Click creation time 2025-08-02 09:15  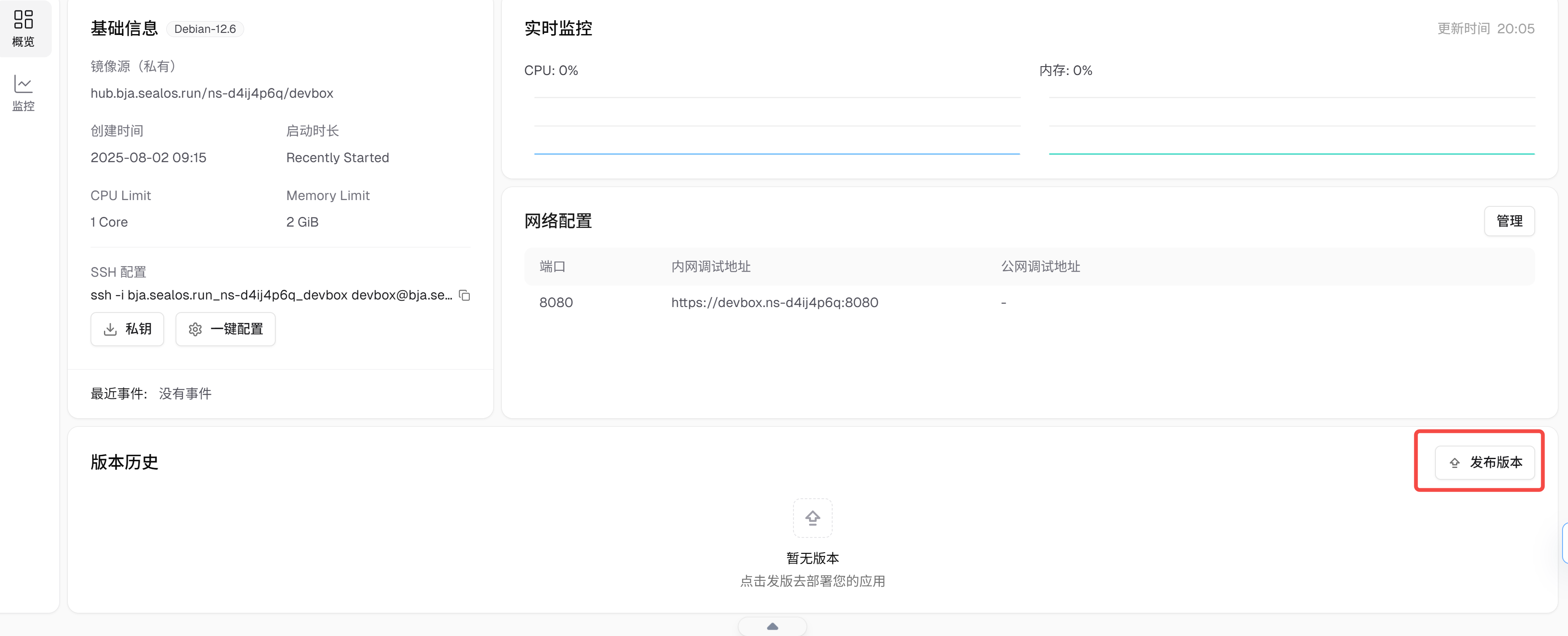point(149,158)
